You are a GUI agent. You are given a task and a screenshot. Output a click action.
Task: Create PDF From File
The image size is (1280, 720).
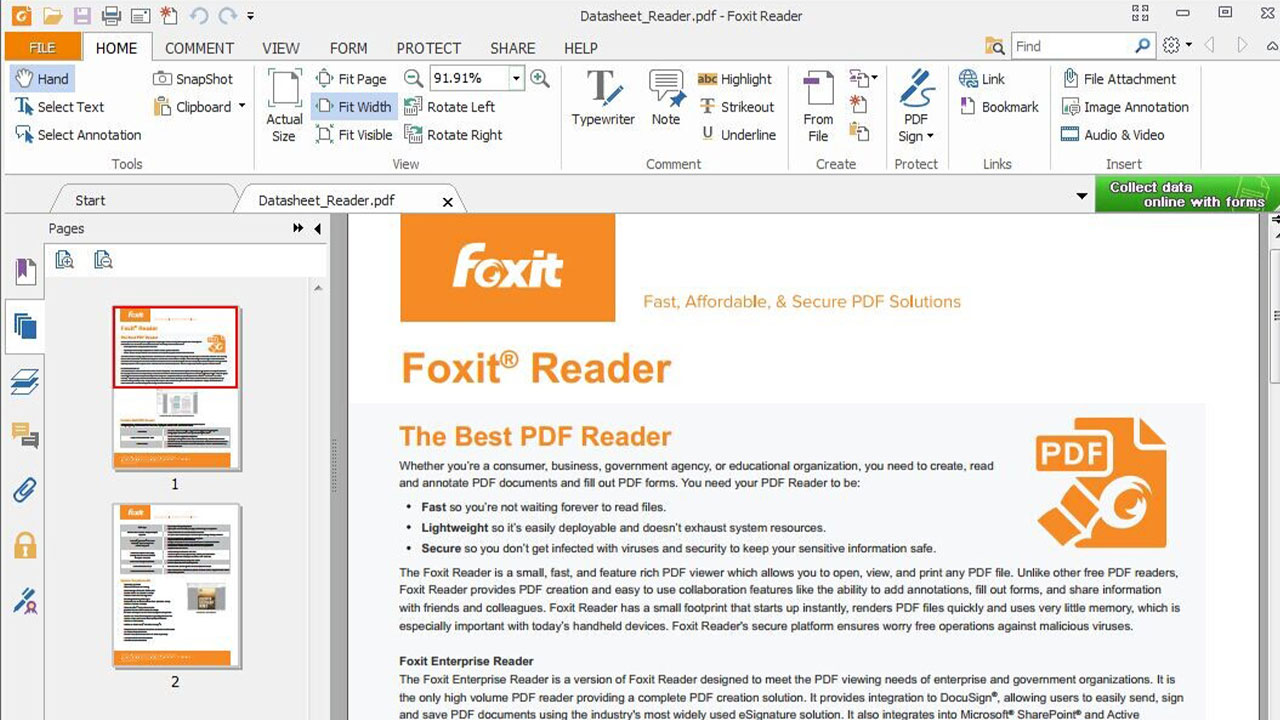click(818, 103)
